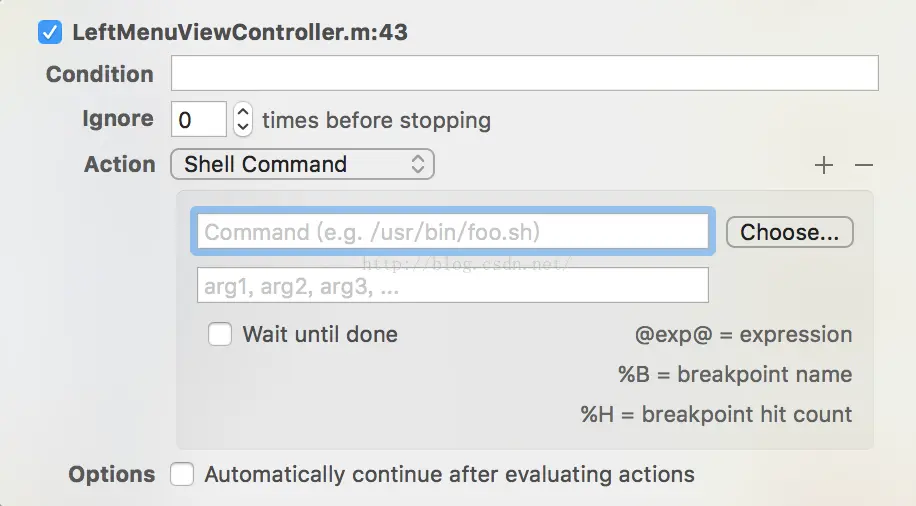Click into the shell Command path field
916x506 pixels.
point(454,232)
